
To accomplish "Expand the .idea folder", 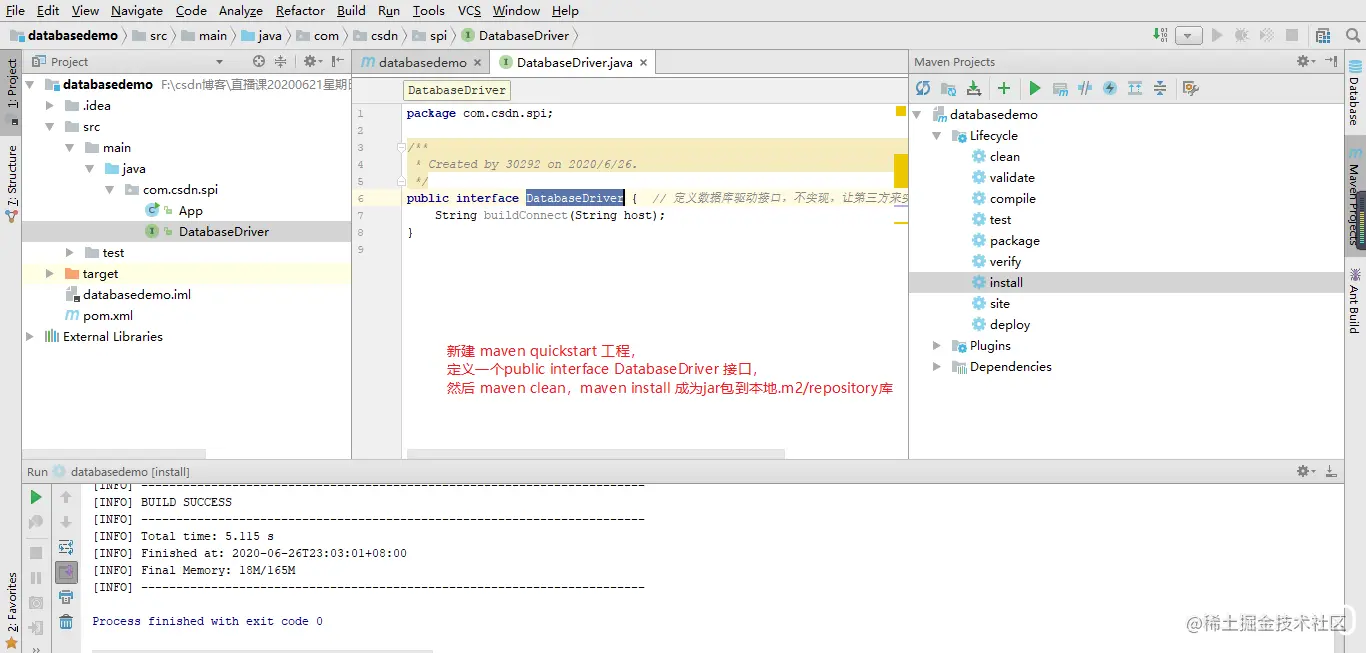I will coord(50,105).
